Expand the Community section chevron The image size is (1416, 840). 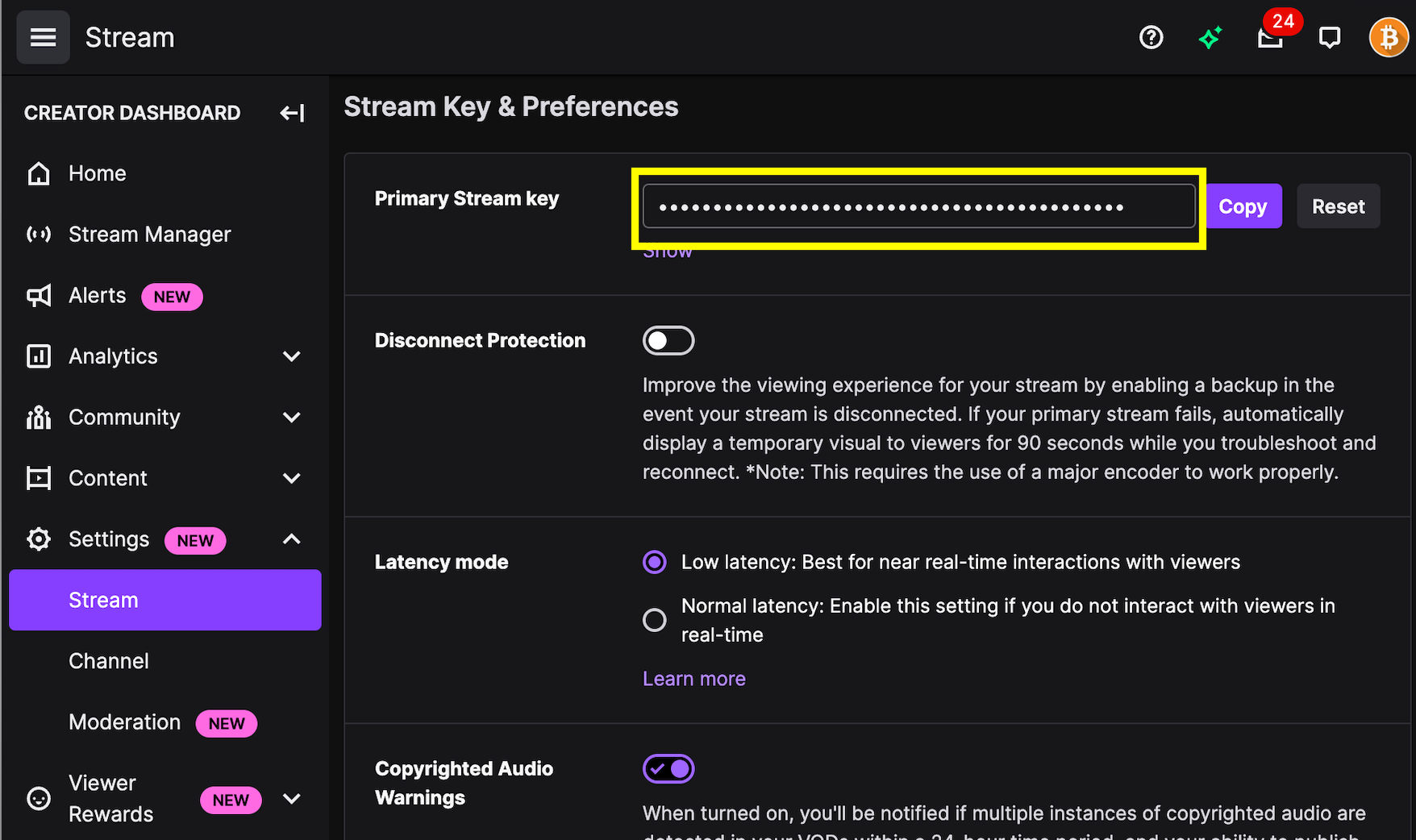292,418
